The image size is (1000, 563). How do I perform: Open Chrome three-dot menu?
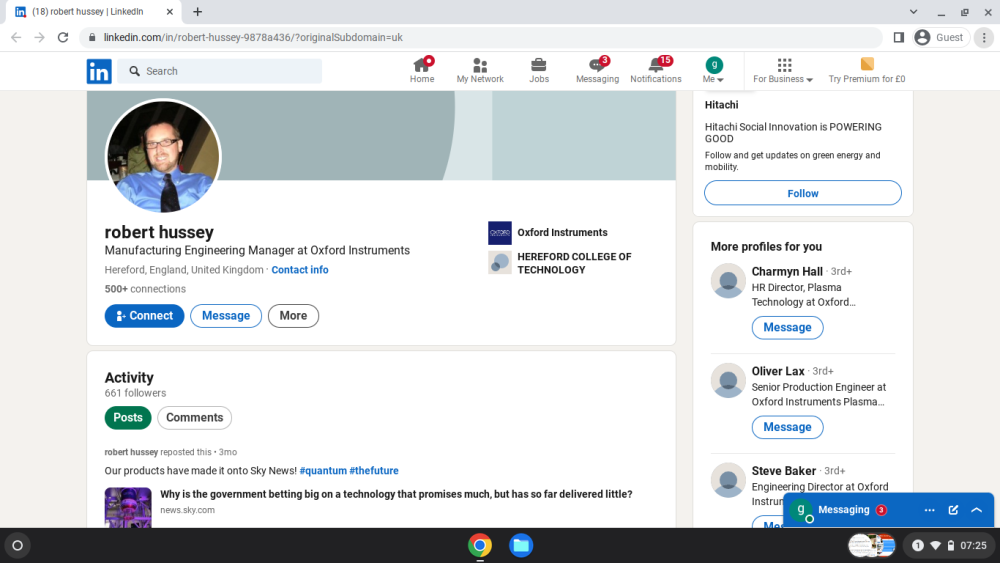click(x=984, y=38)
